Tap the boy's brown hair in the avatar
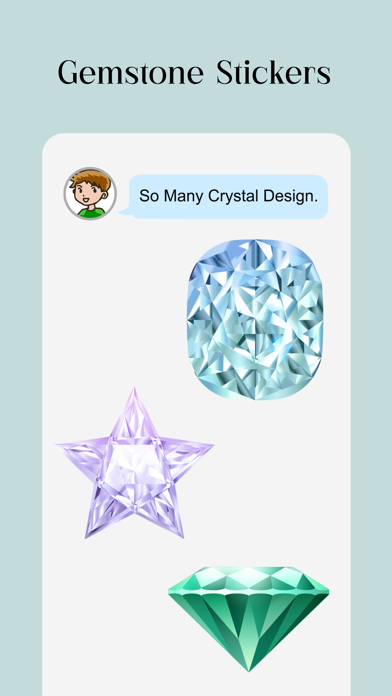The height and width of the screenshot is (696, 392). (91, 179)
